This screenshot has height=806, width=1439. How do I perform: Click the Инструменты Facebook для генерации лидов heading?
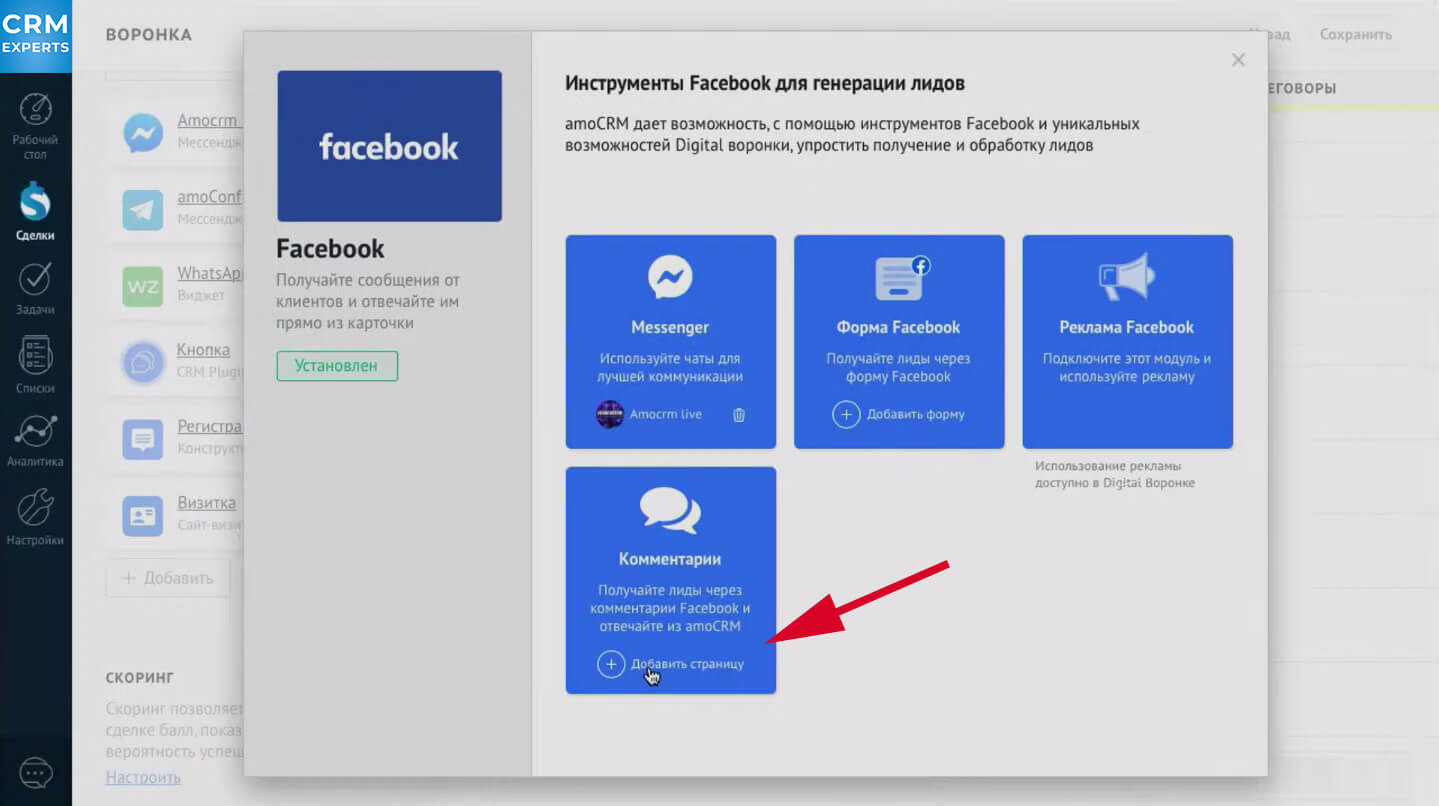pyautogui.click(x=764, y=84)
